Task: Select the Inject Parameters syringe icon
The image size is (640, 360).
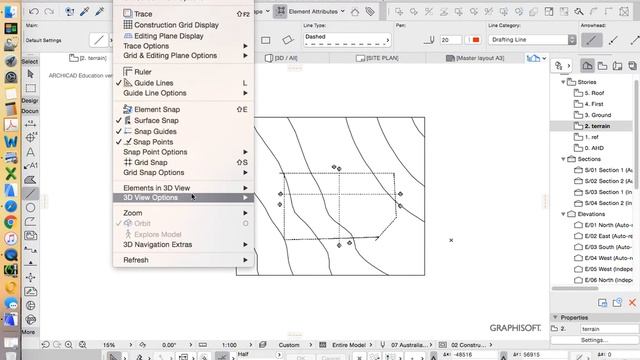Action: (100, 11)
